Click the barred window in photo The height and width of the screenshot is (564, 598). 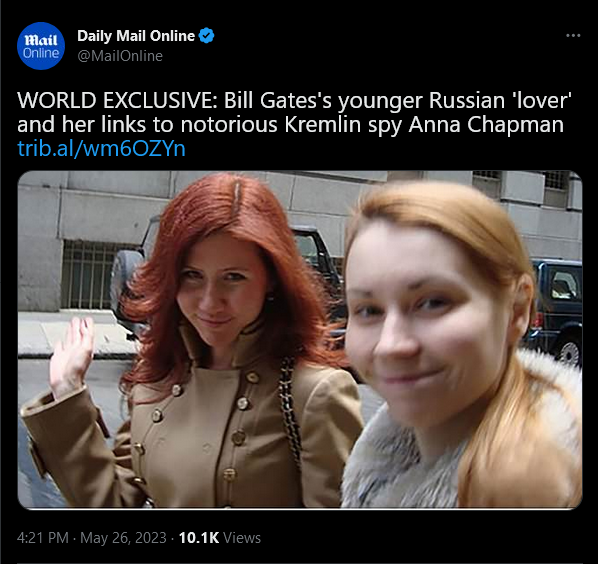pyautogui.click(x=86, y=273)
